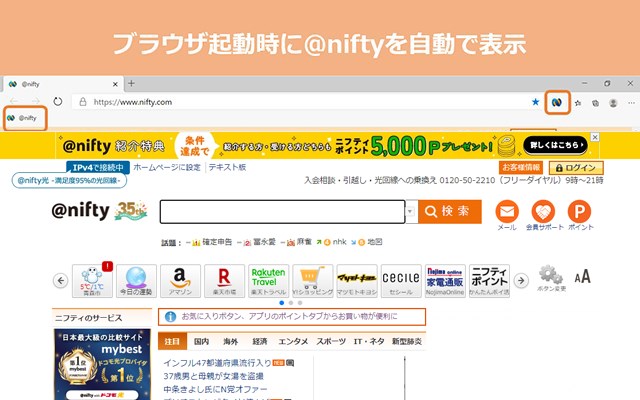
Task: Open the @nifty bookmark in favorites bar
Action: (22, 118)
